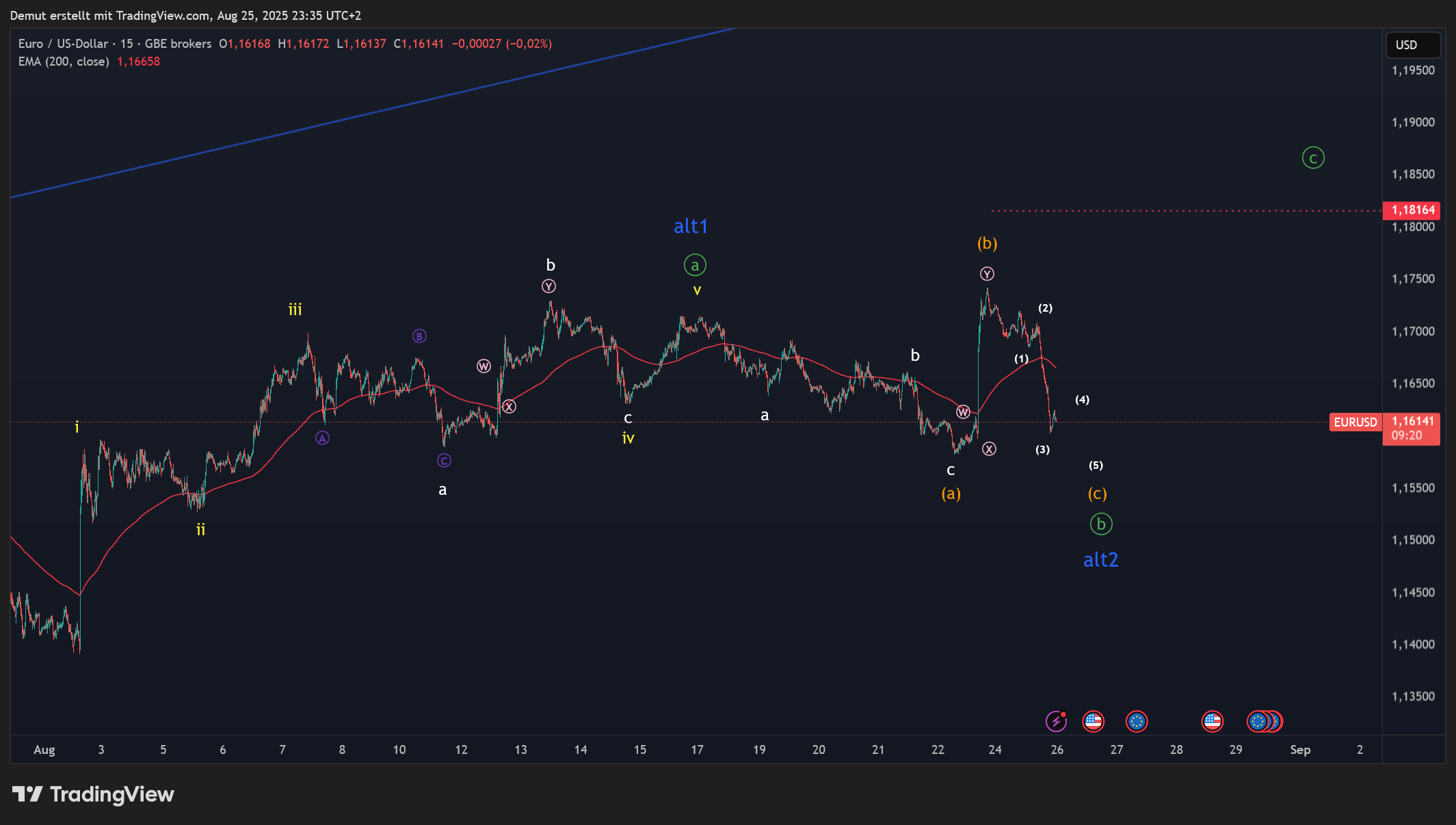Select the green circled b label above alt2
The width and height of the screenshot is (1456, 825).
point(1100,524)
